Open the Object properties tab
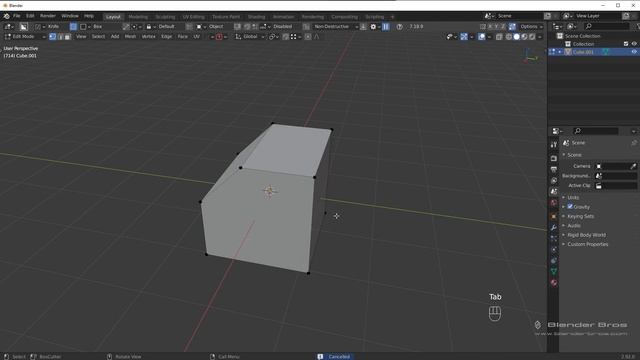The width and height of the screenshot is (640, 360). click(x=553, y=216)
